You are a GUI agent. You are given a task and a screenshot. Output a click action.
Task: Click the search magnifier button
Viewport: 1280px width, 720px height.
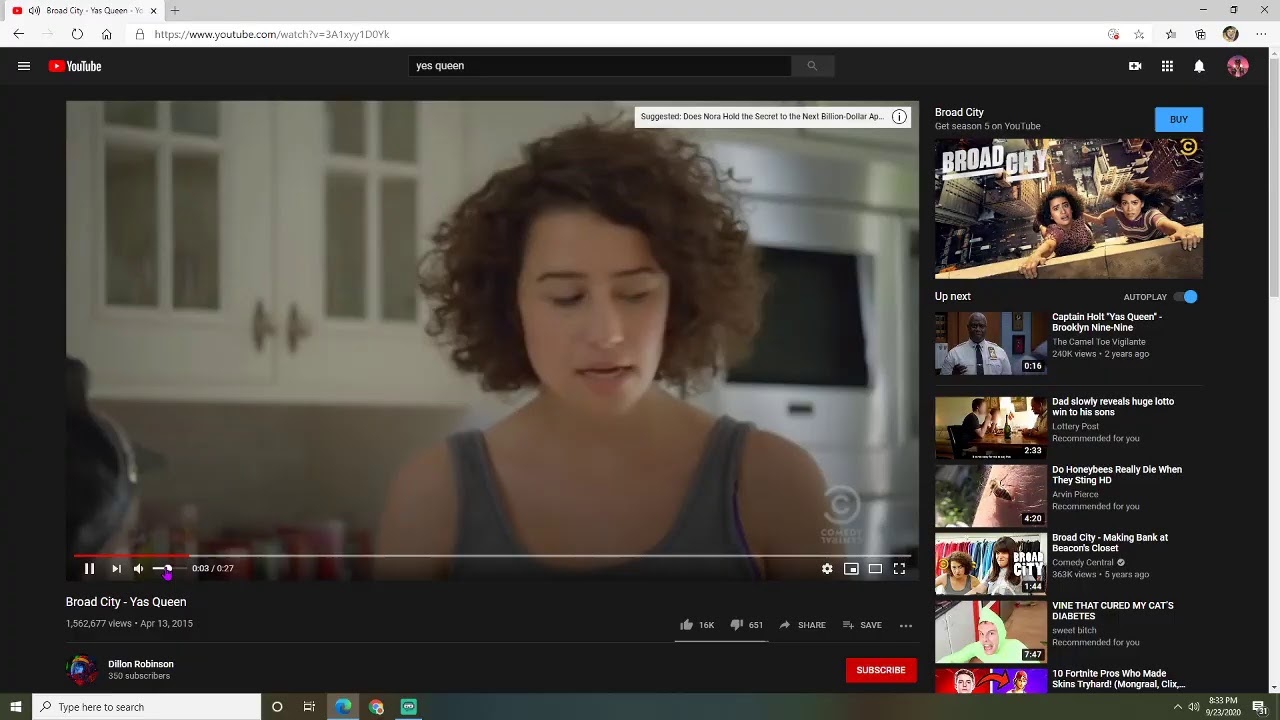click(812, 66)
